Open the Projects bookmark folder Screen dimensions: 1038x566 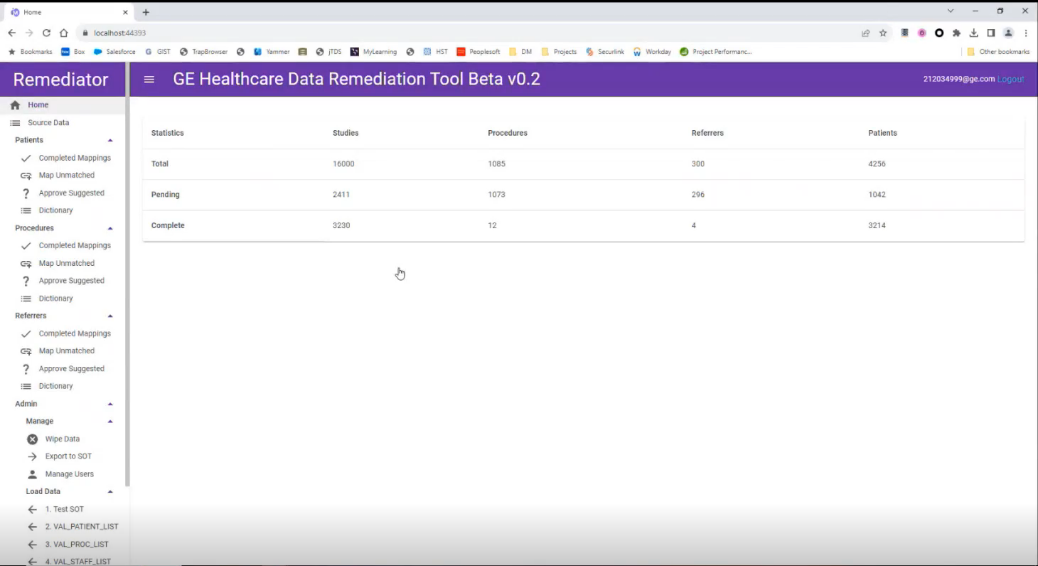pyautogui.click(x=559, y=52)
